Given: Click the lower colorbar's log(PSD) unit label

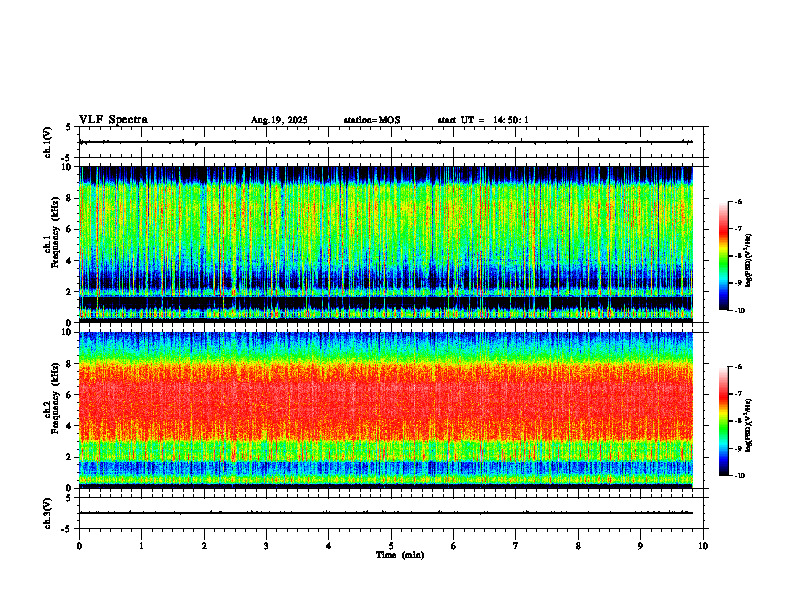Looking at the screenshot, I should pos(749,425).
